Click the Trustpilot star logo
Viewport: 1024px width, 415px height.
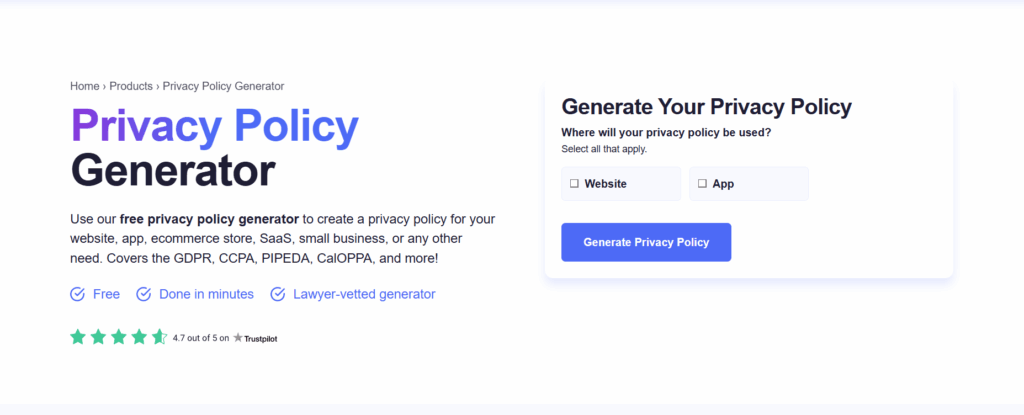click(238, 338)
